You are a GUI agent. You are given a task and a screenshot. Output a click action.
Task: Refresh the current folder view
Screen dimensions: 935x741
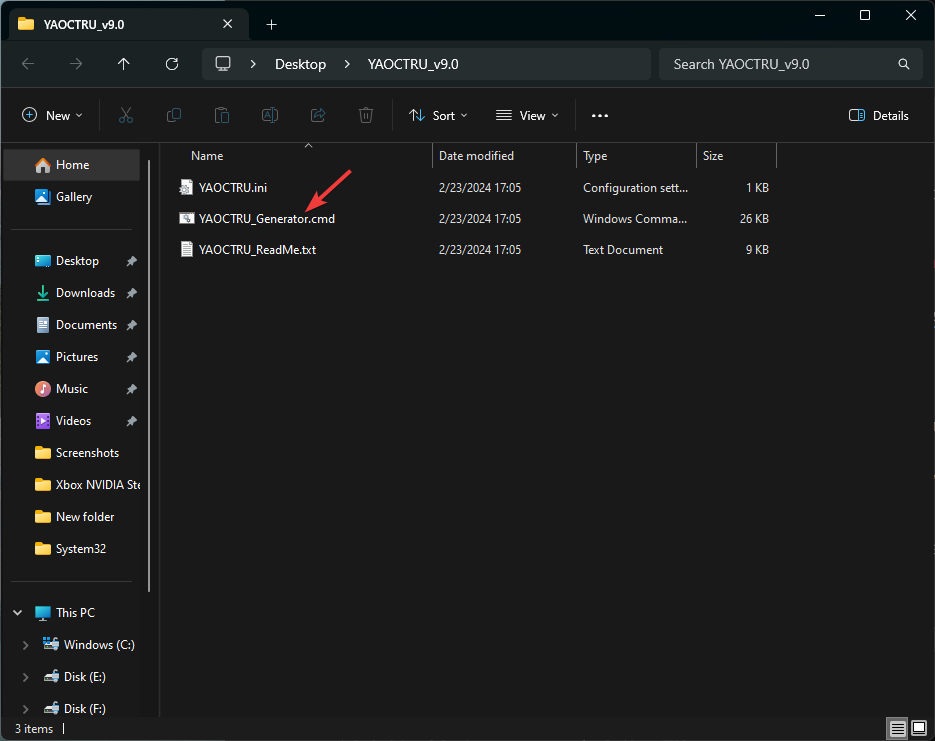(172, 64)
